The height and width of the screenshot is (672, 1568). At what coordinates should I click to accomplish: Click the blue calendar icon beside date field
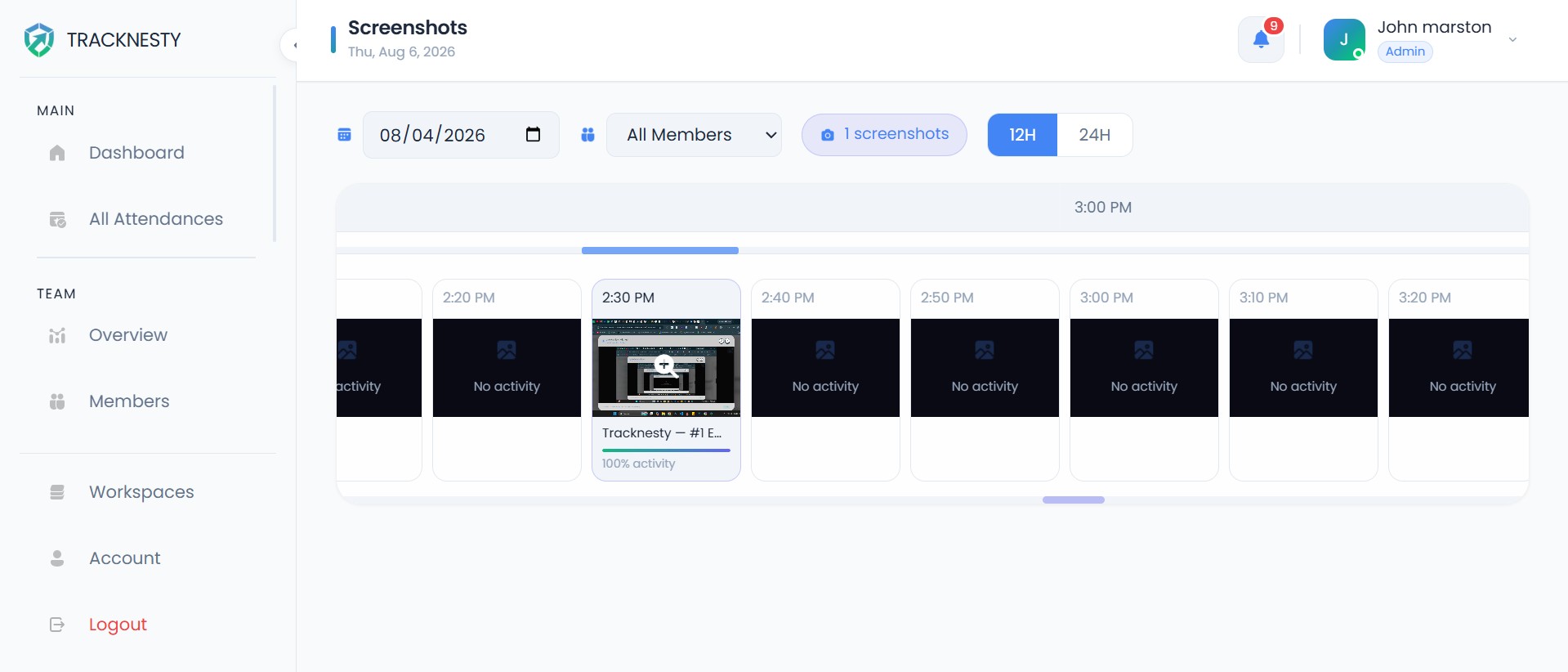[x=345, y=135]
